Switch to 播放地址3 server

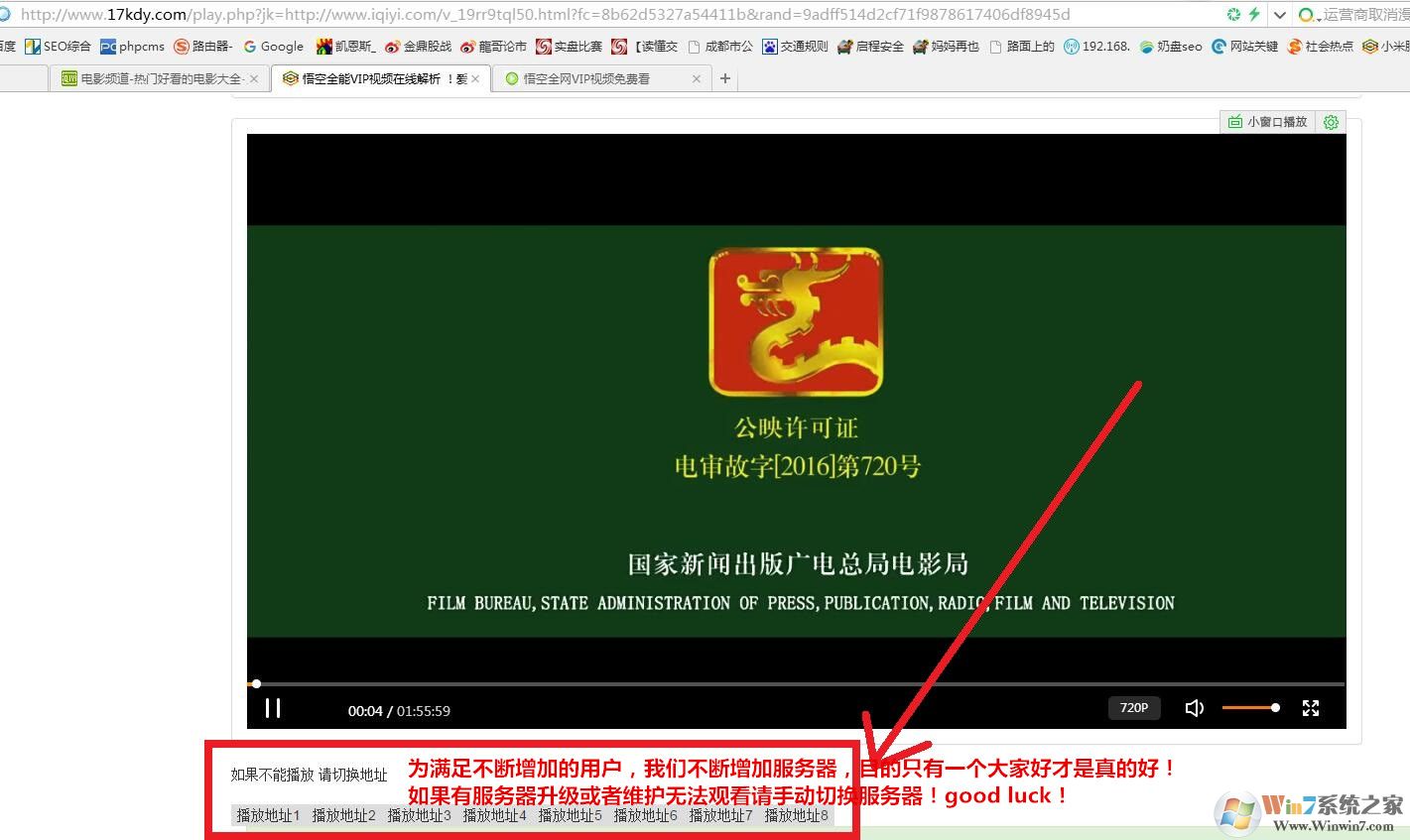[419, 815]
